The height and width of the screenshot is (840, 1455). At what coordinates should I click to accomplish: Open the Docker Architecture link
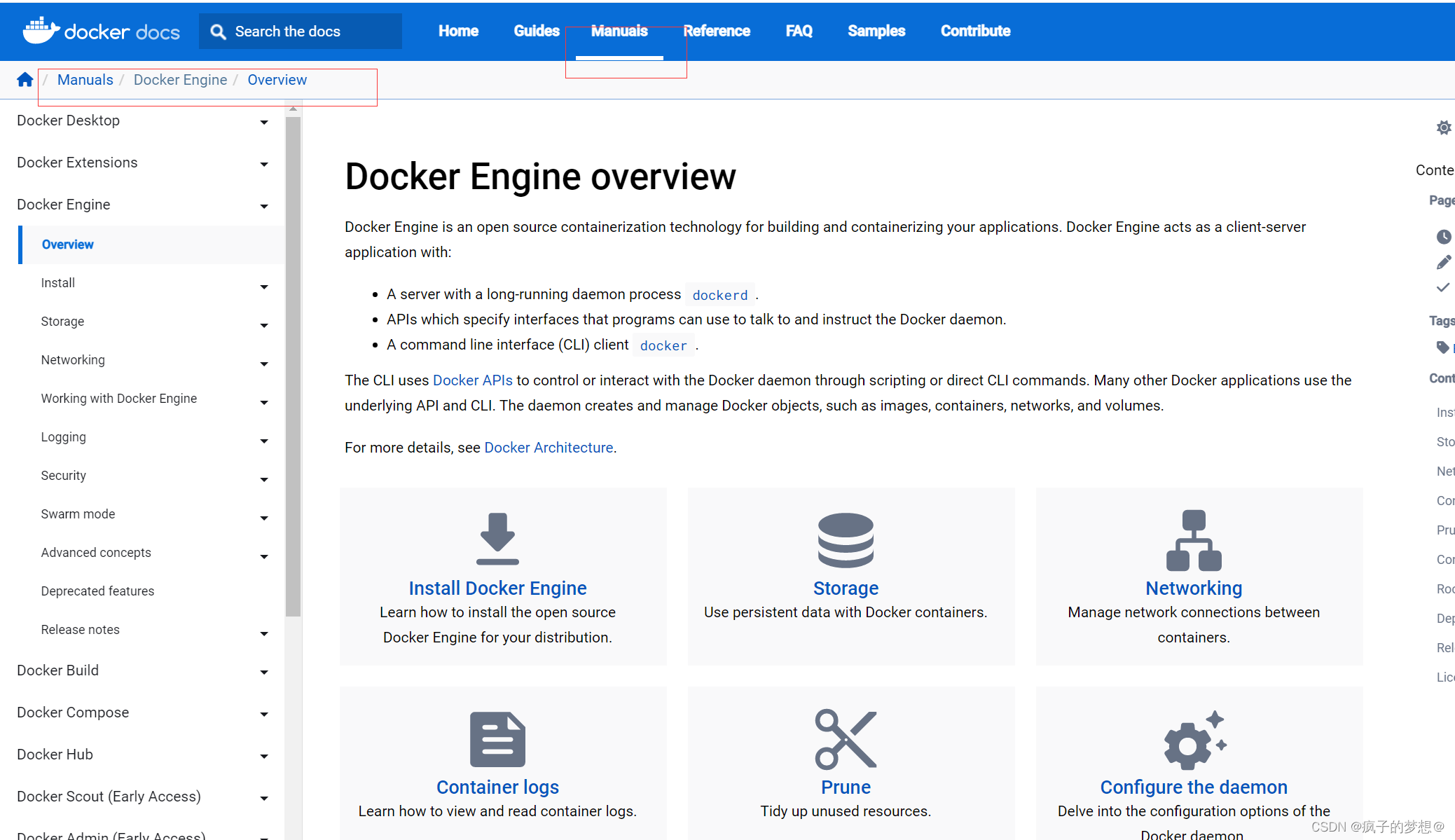pyautogui.click(x=549, y=448)
